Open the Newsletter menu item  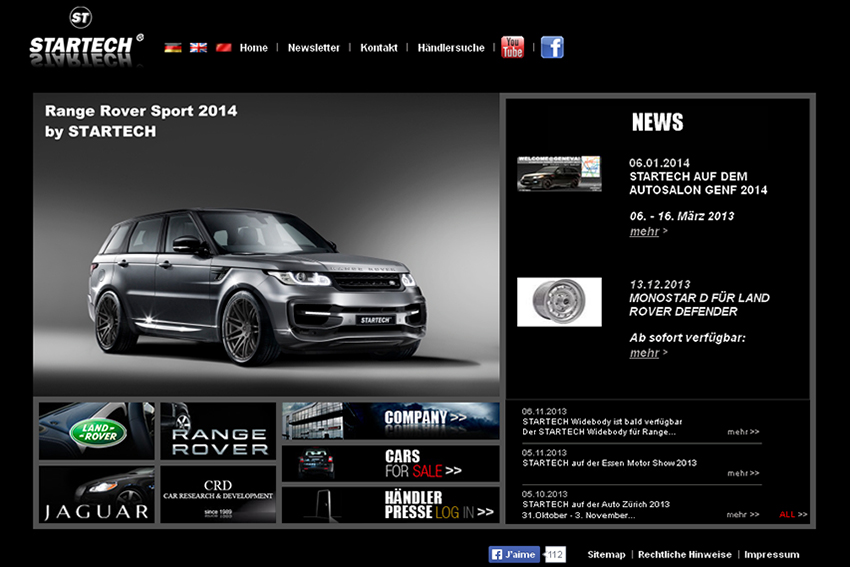tap(313, 48)
